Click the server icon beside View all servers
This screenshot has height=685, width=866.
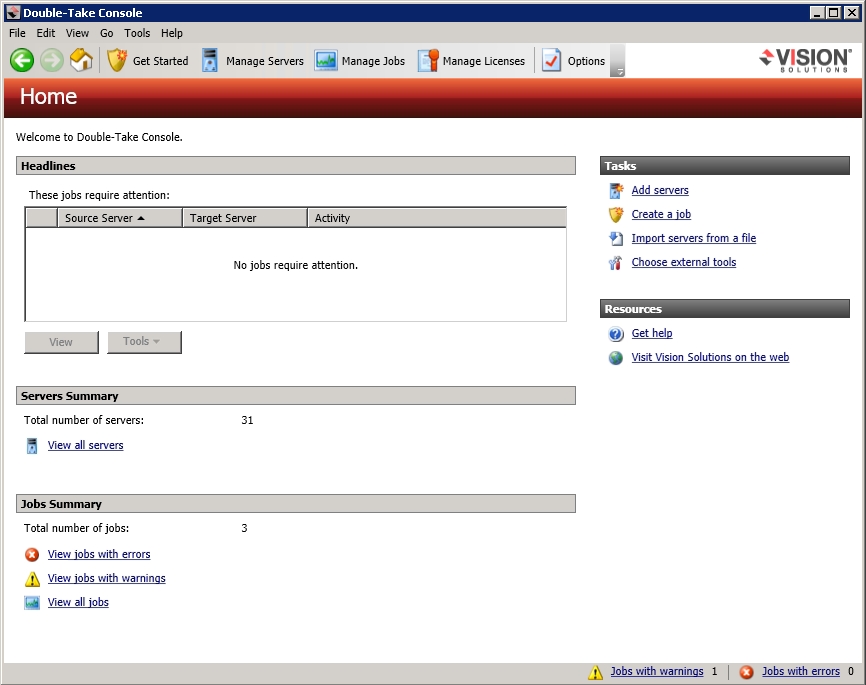coord(32,446)
